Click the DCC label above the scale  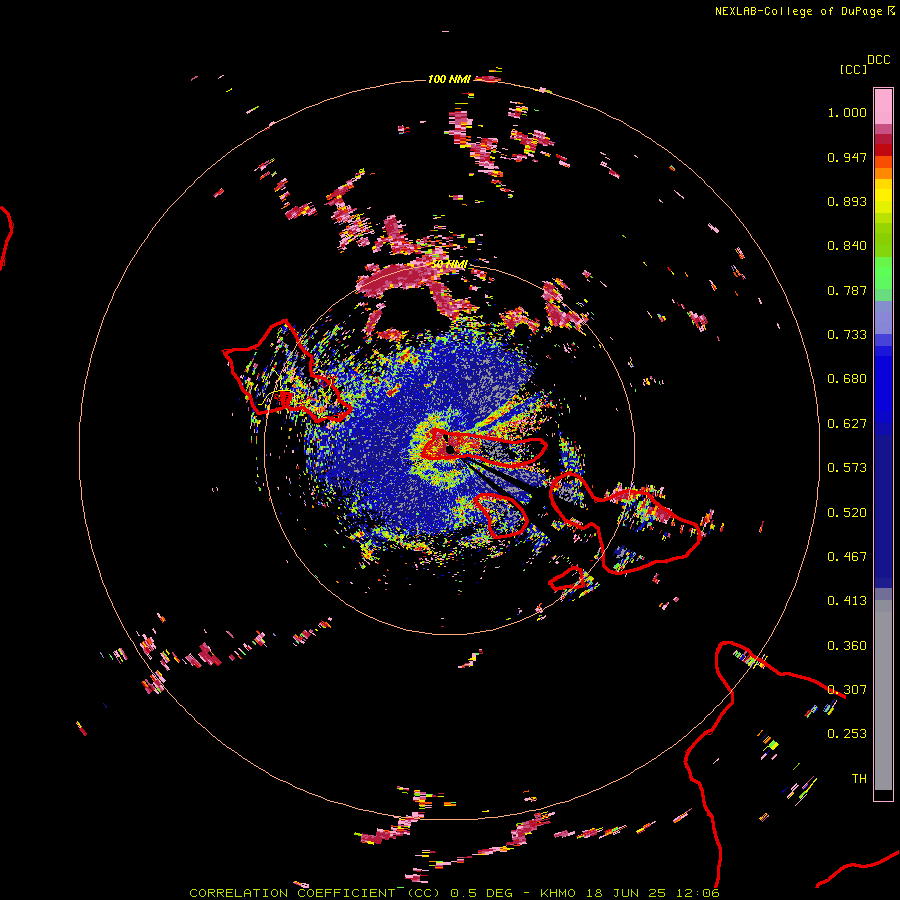click(x=879, y=60)
